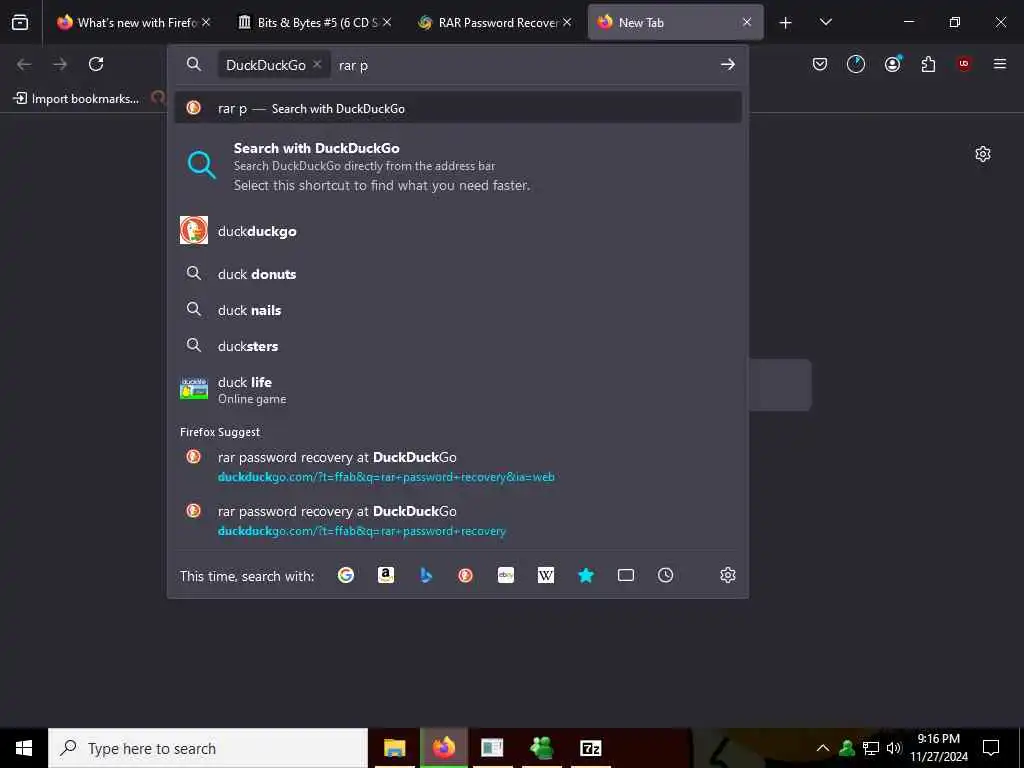The image size is (1024, 768).
Task: Search bookmarks using the star icon
Action: (586, 575)
